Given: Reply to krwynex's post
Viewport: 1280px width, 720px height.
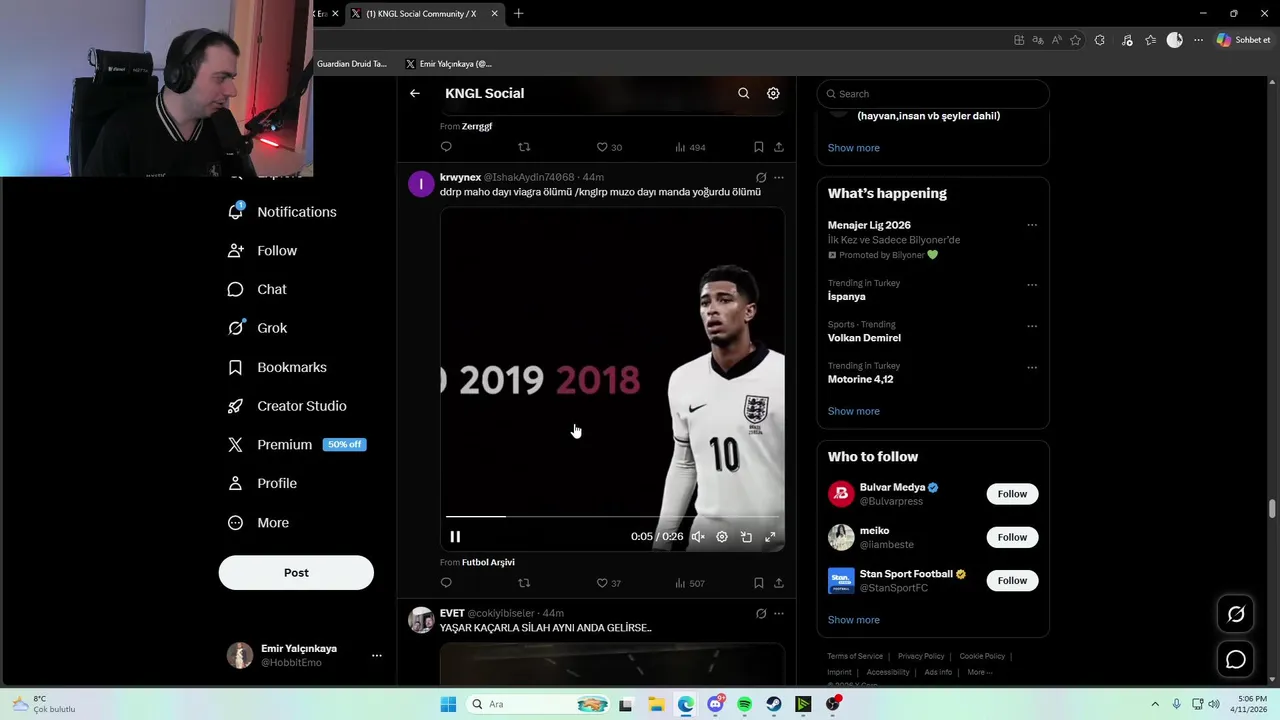Looking at the screenshot, I should click(446, 583).
